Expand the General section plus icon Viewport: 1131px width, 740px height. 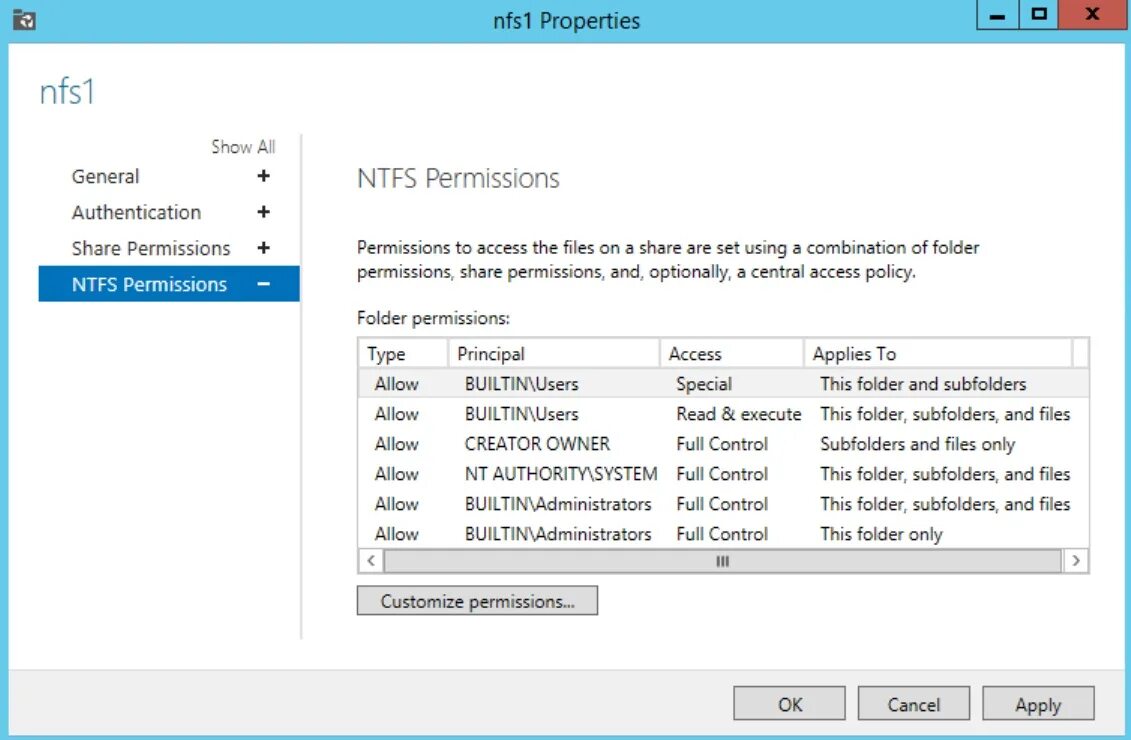point(264,176)
